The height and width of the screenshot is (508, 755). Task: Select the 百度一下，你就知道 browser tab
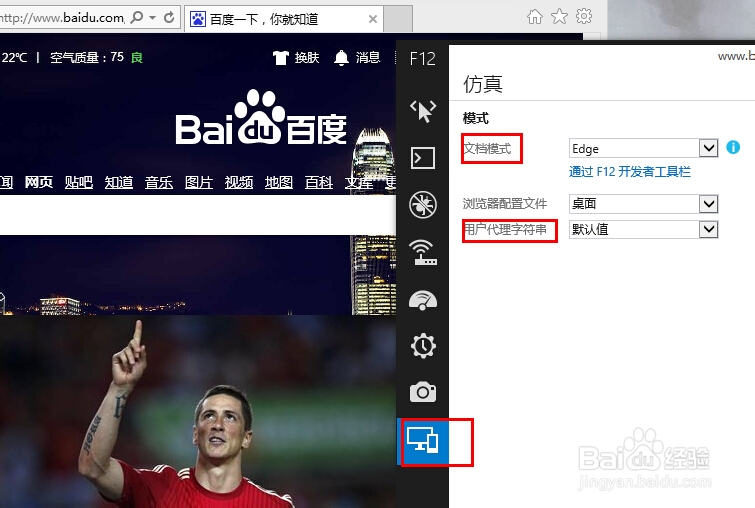click(284, 19)
